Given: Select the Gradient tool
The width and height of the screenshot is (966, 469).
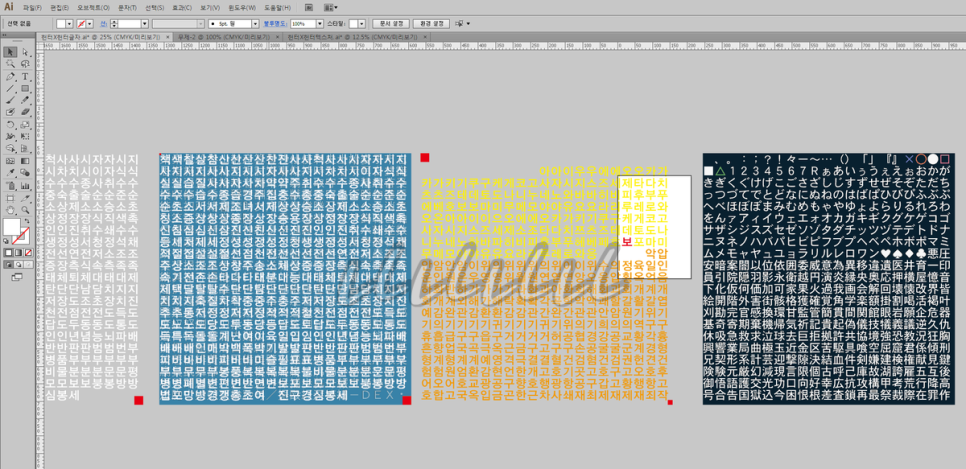Looking at the screenshot, I should pos(25,161).
